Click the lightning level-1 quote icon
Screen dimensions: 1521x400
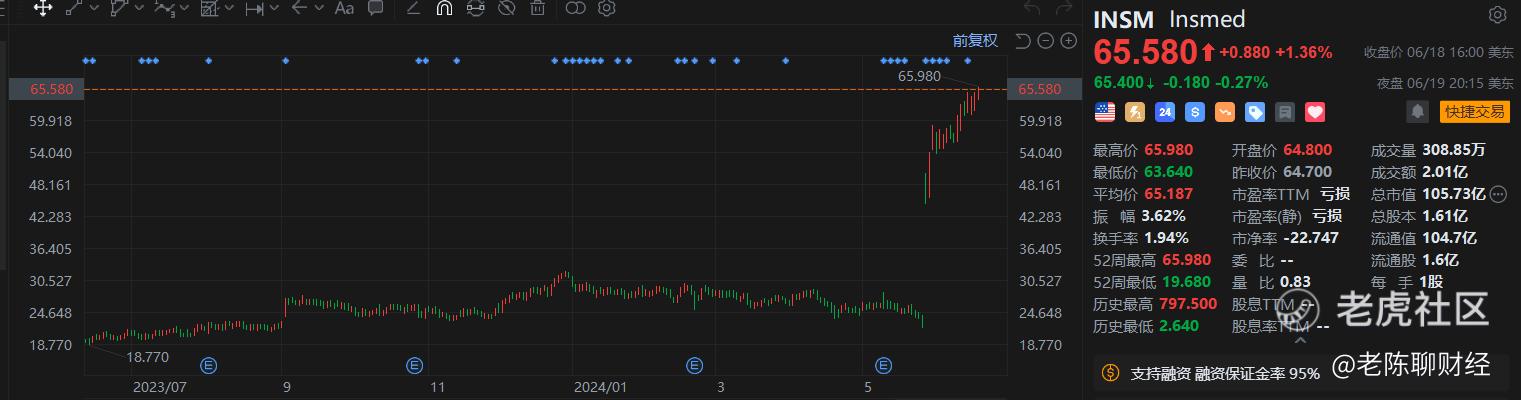click(x=1135, y=112)
